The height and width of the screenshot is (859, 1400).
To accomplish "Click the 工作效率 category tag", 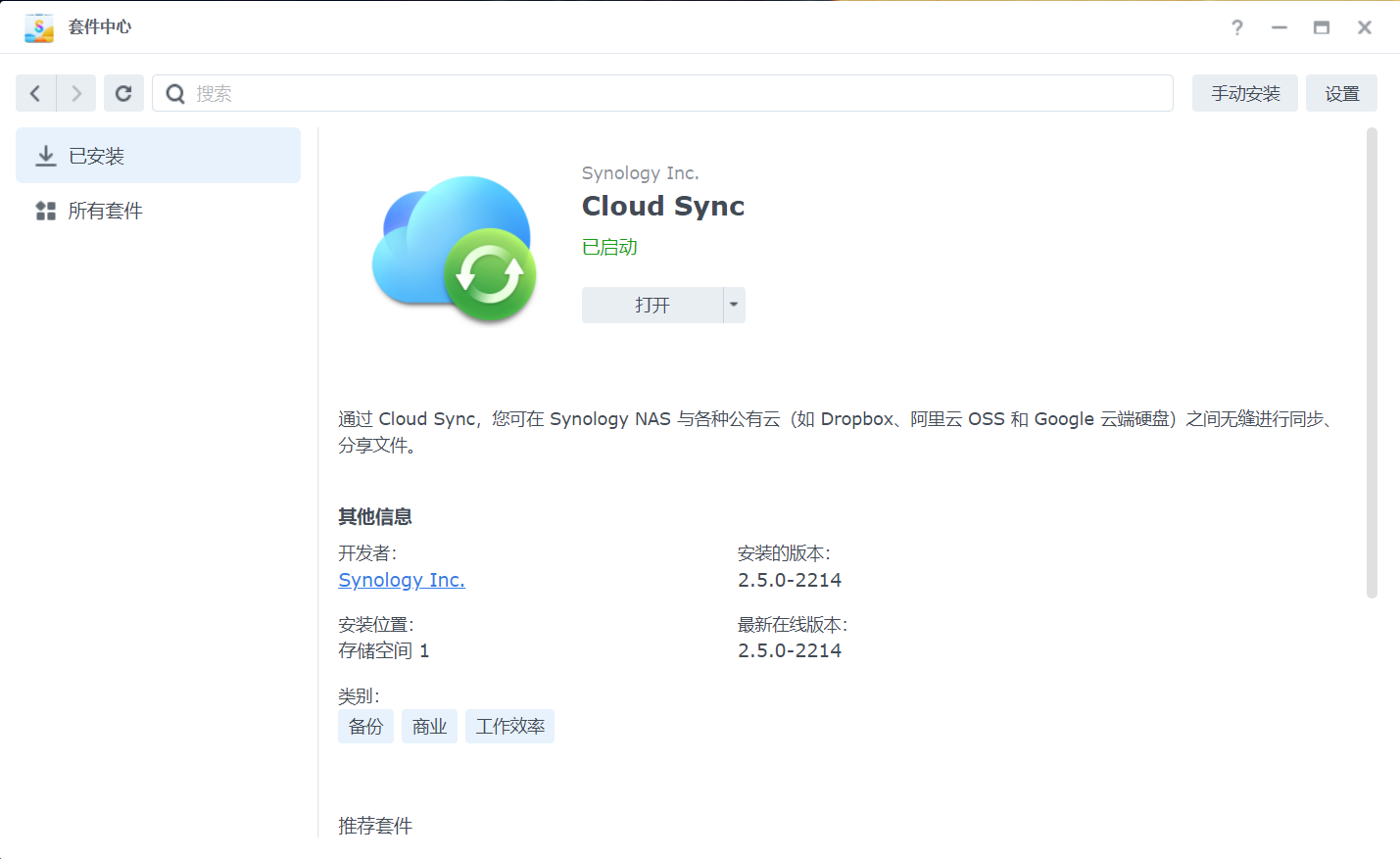I will (x=509, y=726).
